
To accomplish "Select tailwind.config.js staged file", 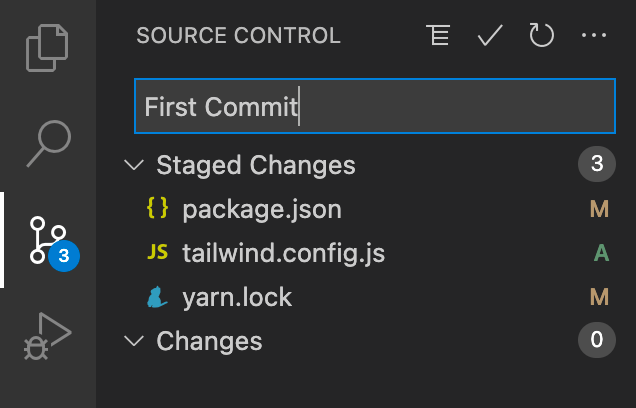I will pos(284,253).
